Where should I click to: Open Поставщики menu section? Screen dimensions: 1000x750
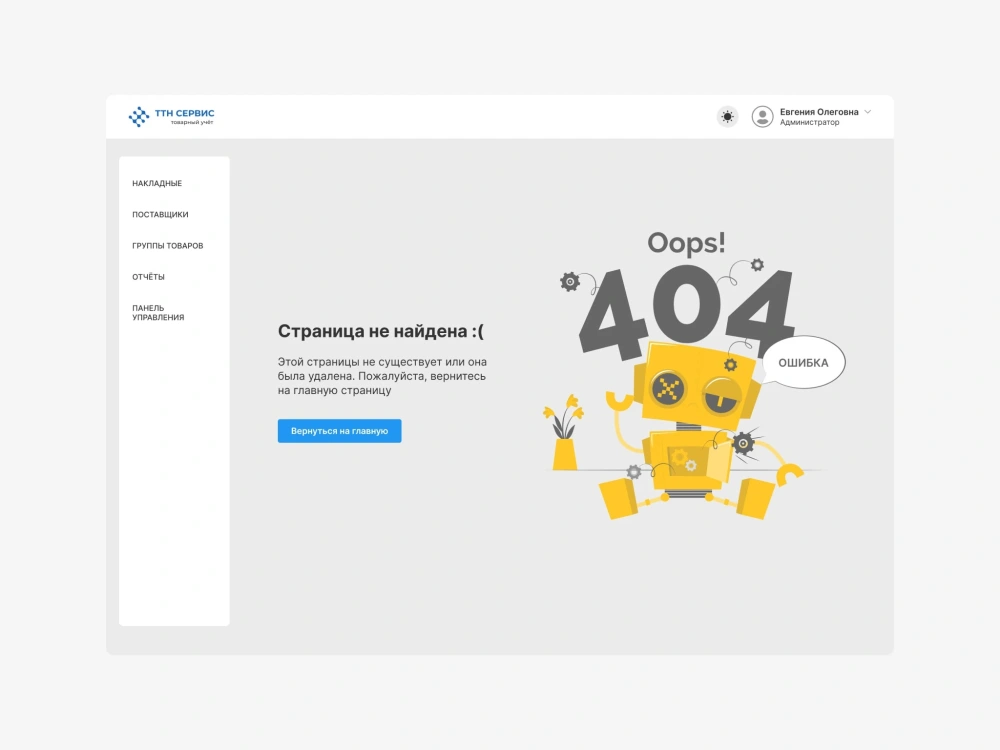pyautogui.click(x=160, y=214)
